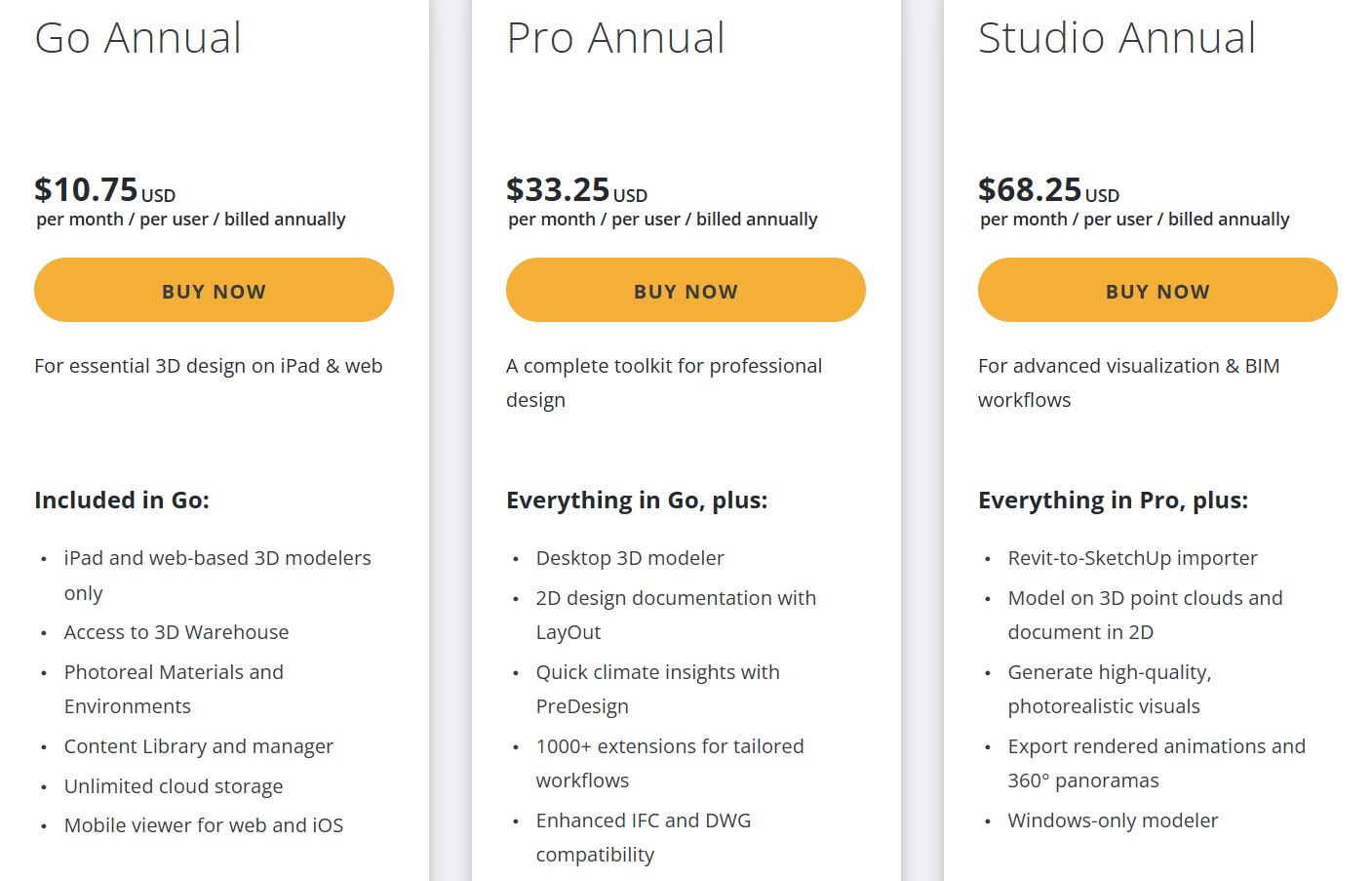Click 'Unlimited cloud storage' list item
Viewport: 1372px width, 881px height.
(x=174, y=786)
